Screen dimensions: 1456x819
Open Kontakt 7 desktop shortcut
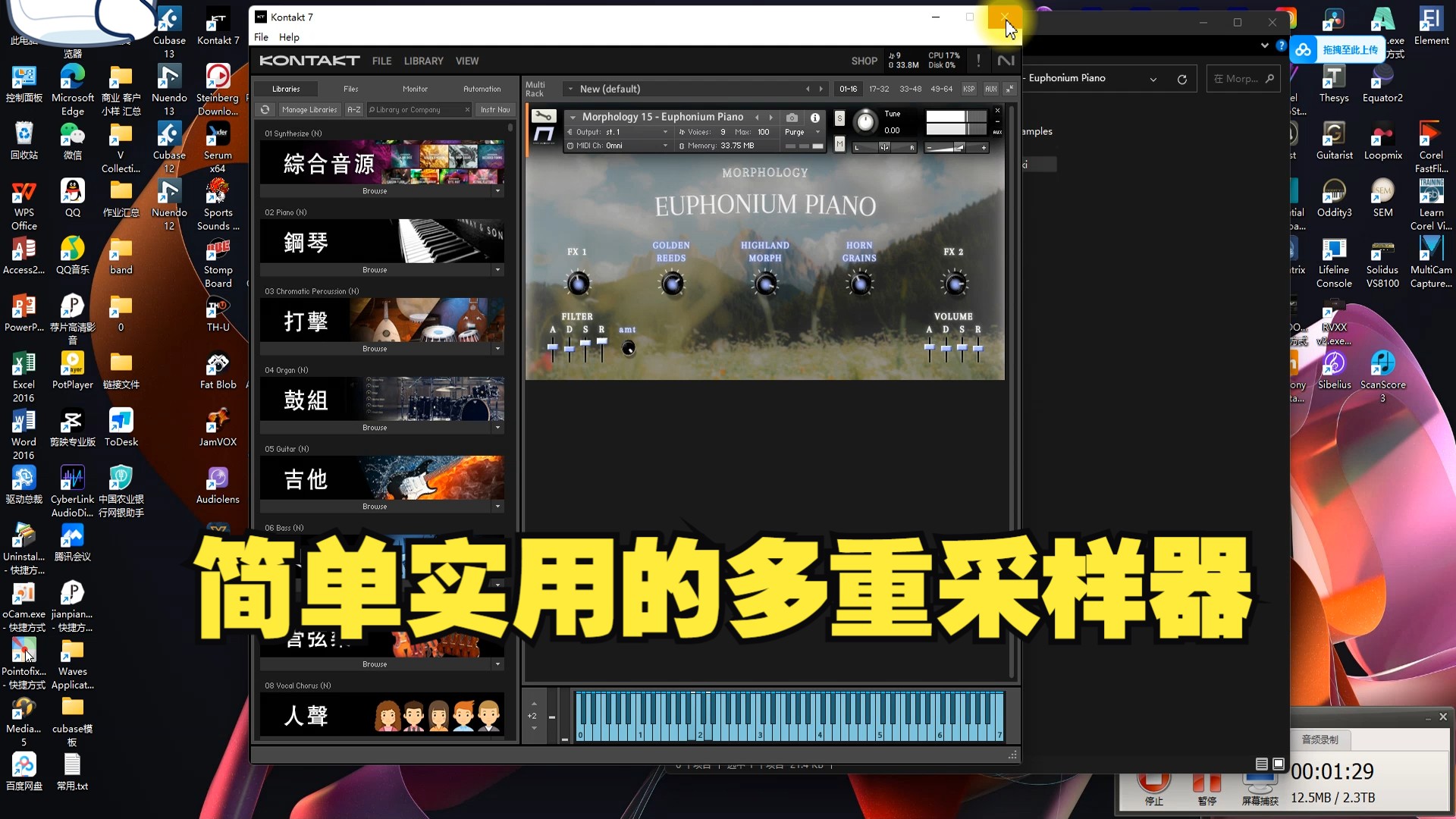[x=218, y=27]
